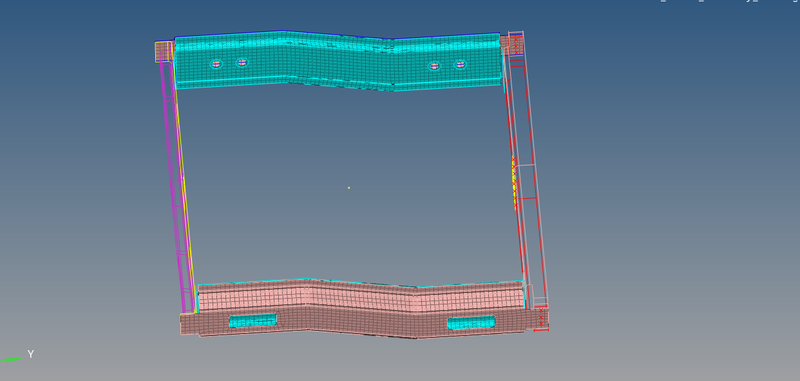
Task: Select the leftmost bolt hole on cyan beam
Action: pyautogui.click(x=216, y=64)
